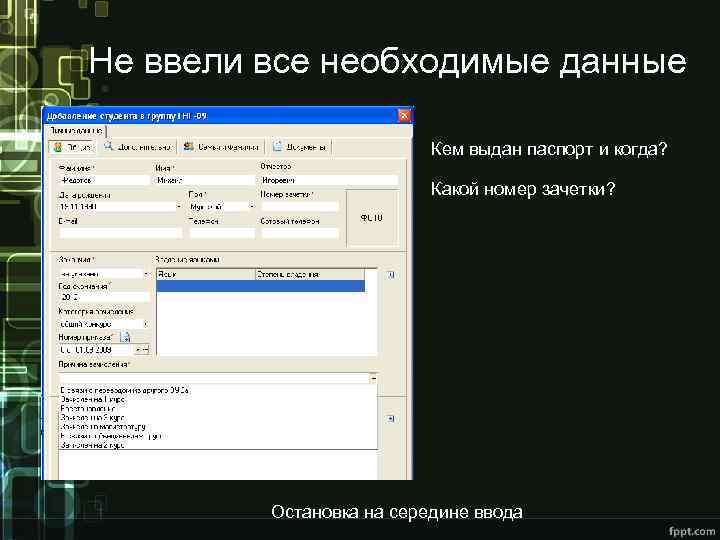
Task: Click the Причина зачисления combo text field
Action: point(214,378)
